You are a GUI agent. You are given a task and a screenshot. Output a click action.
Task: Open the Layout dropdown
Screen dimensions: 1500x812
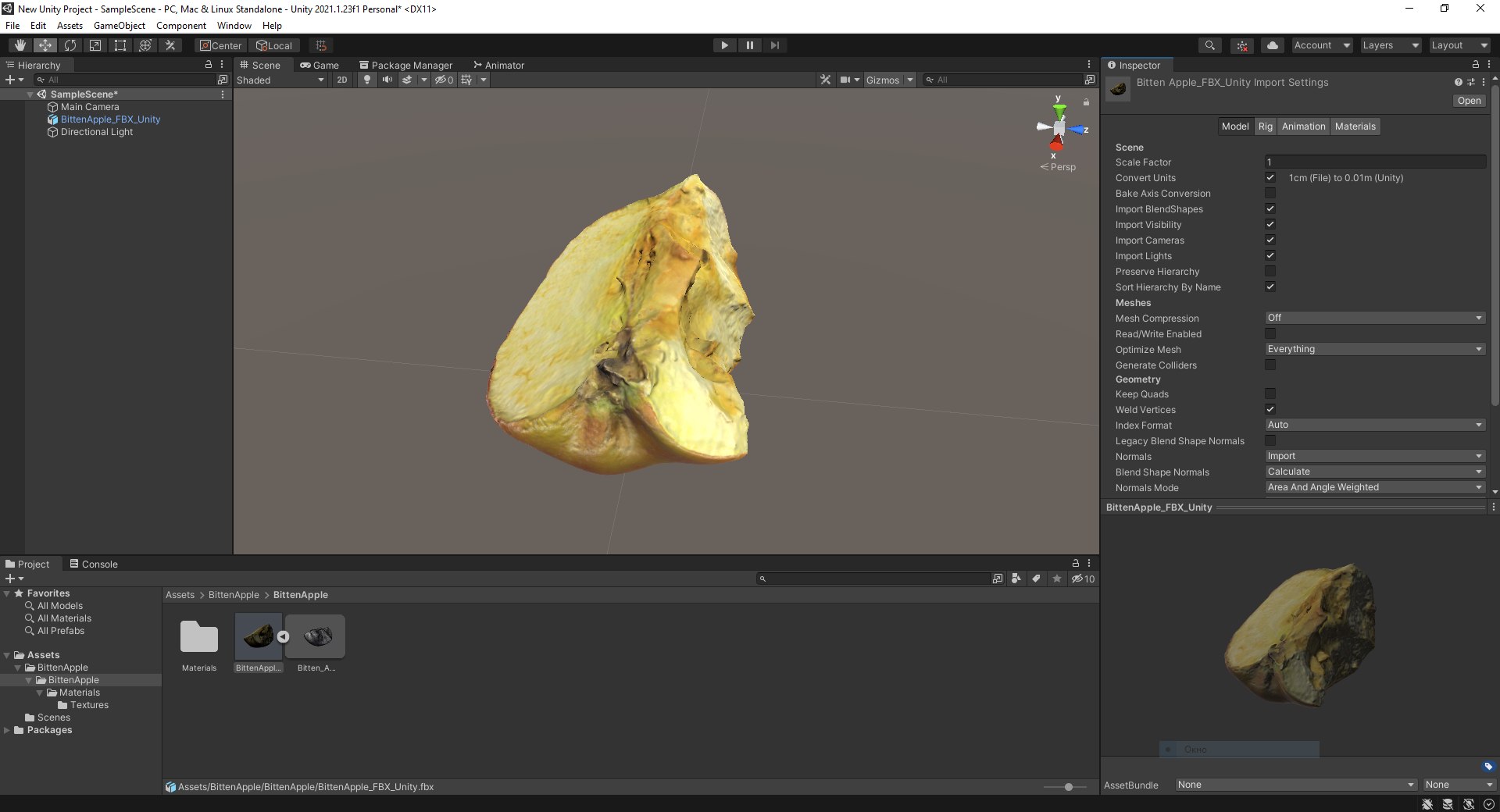point(1459,45)
